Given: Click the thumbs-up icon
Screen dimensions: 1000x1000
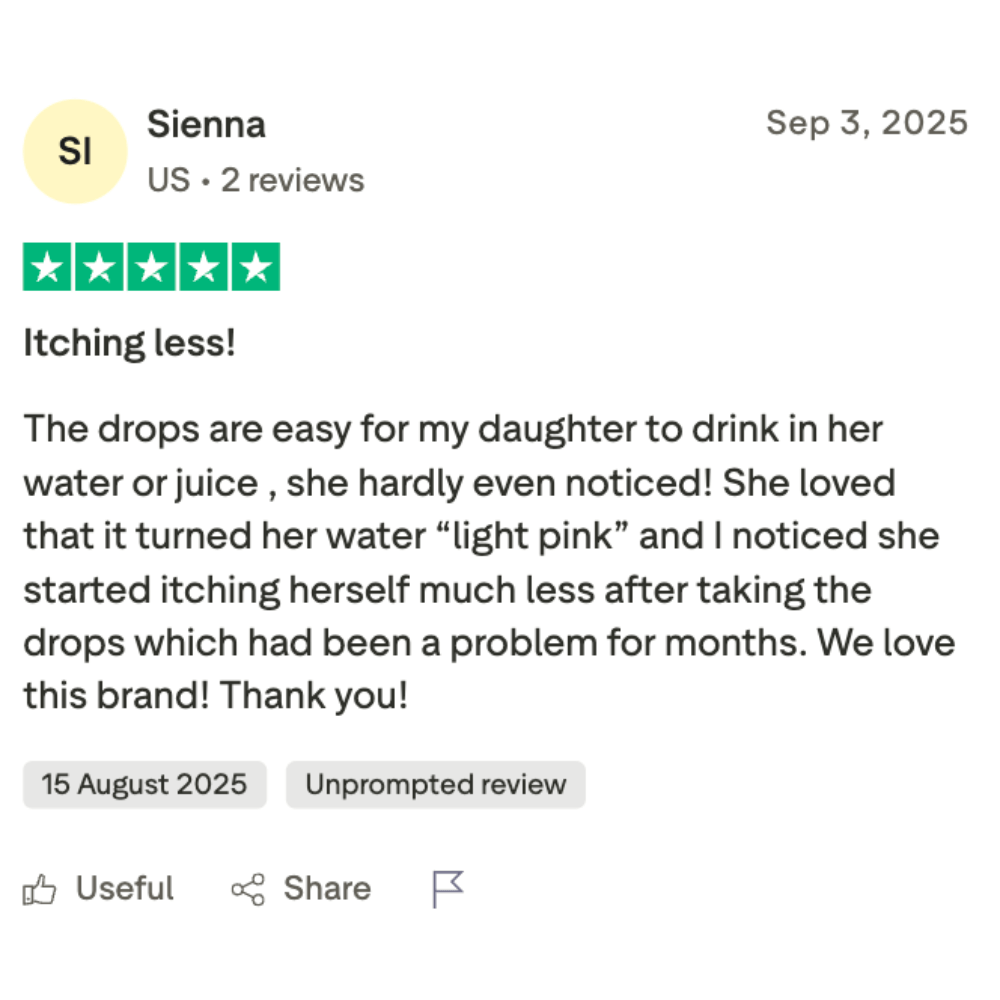Looking at the screenshot, I should [40, 889].
